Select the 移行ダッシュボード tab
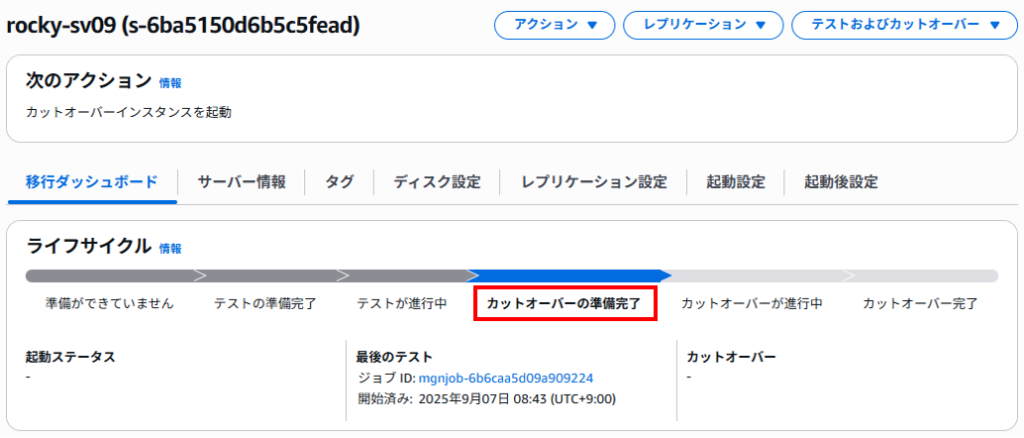This screenshot has height=438, width=1024. pyautogui.click(x=92, y=182)
